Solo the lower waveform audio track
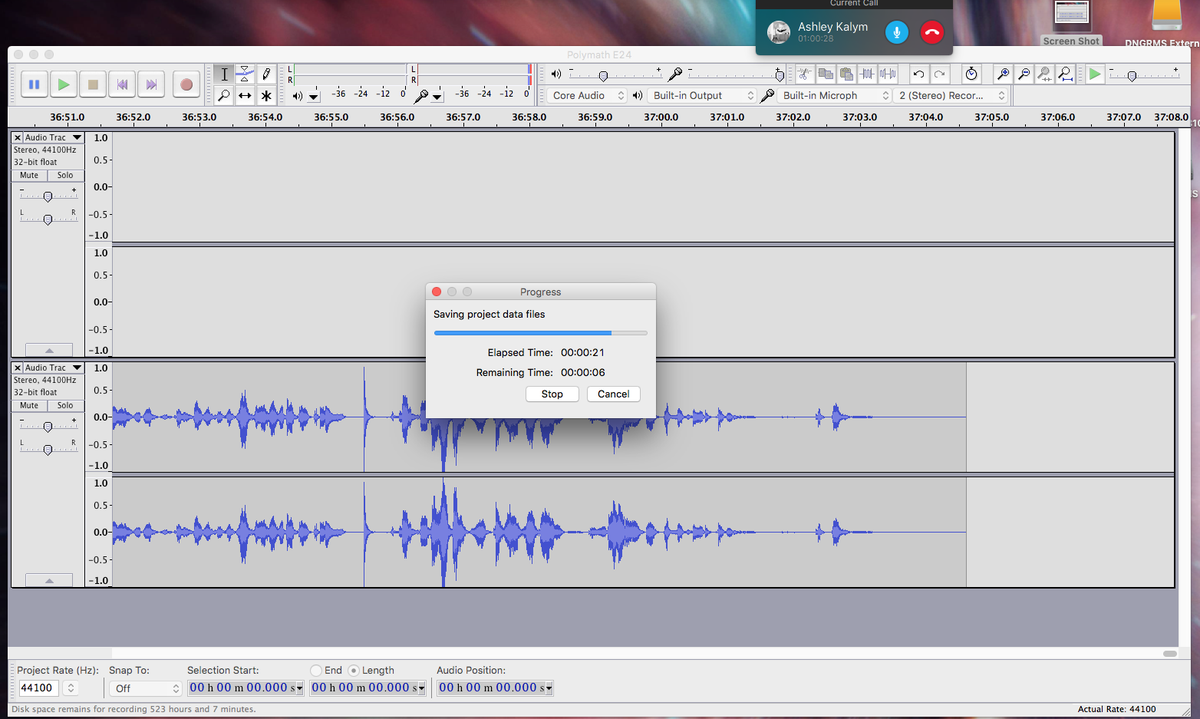Screen dimensions: 1200x719 point(65,405)
